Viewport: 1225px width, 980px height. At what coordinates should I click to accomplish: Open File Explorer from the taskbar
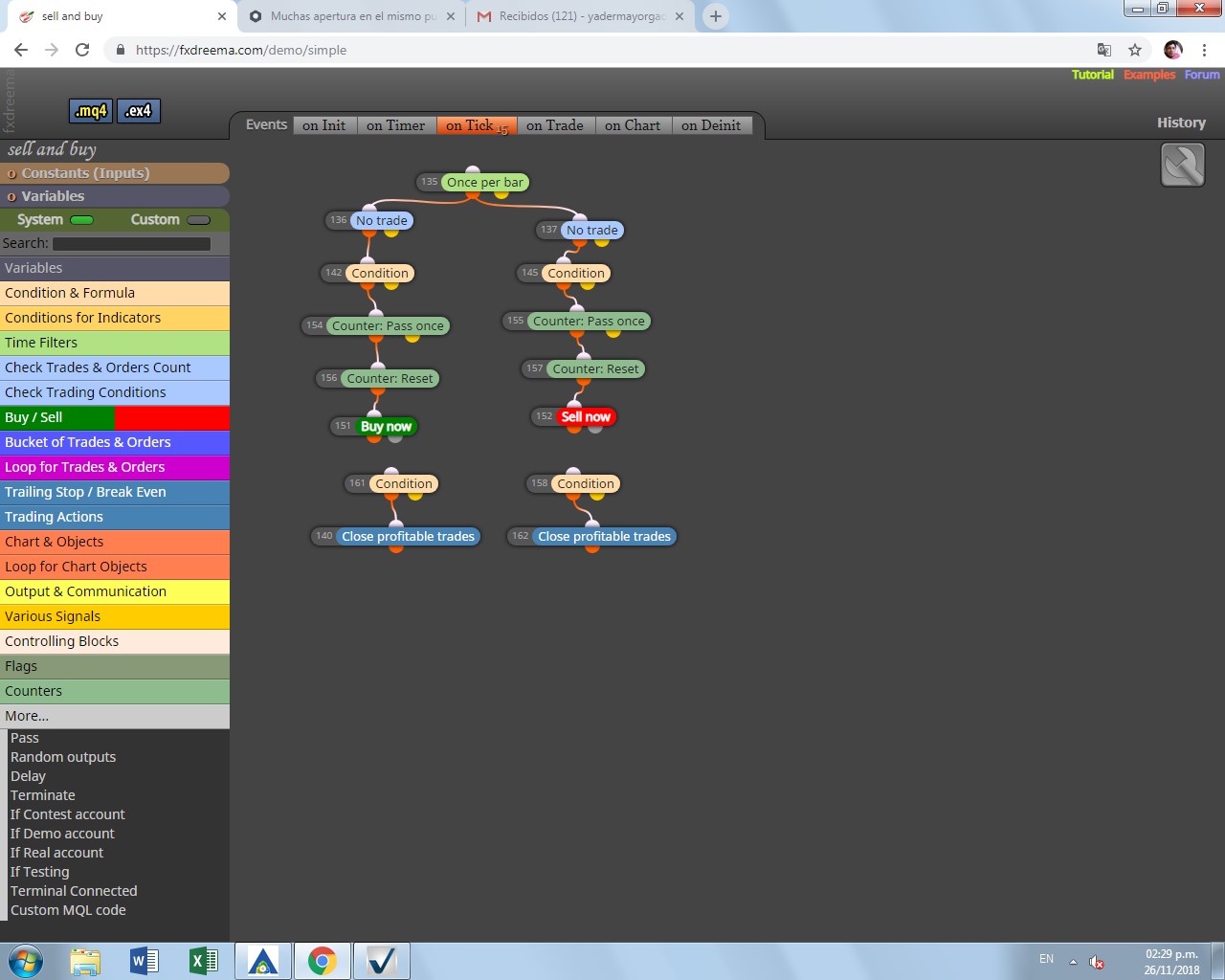[x=84, y=961]
